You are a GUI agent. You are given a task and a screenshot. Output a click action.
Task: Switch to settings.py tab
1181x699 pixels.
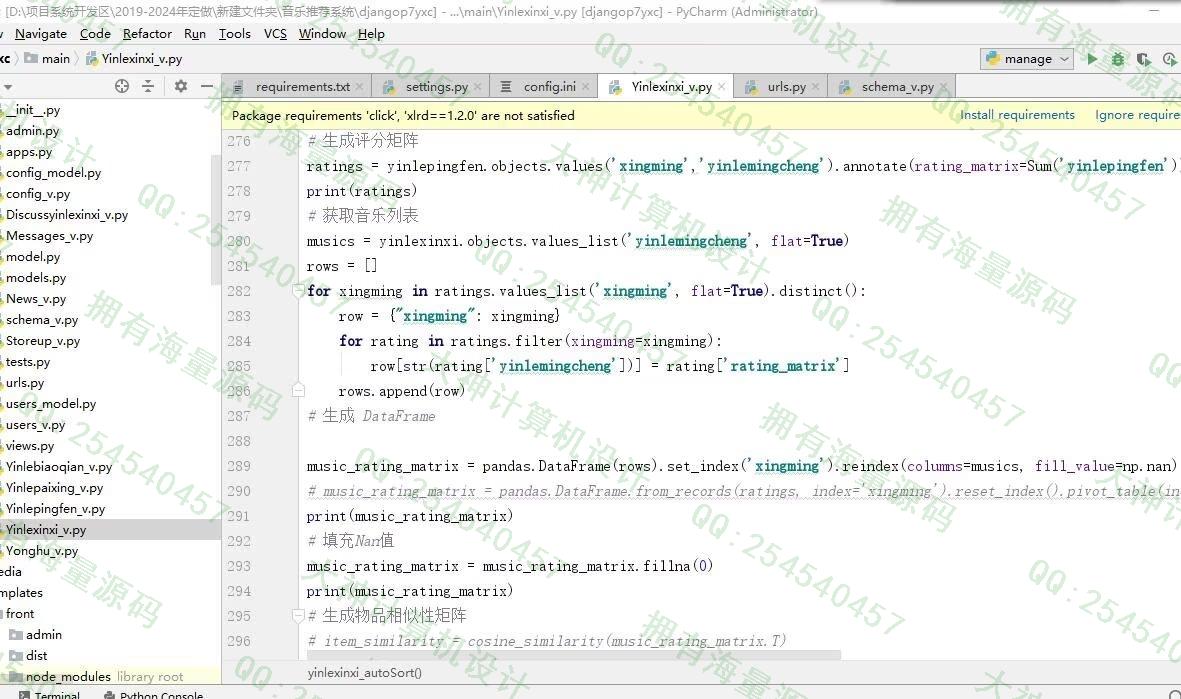[431, 87]
